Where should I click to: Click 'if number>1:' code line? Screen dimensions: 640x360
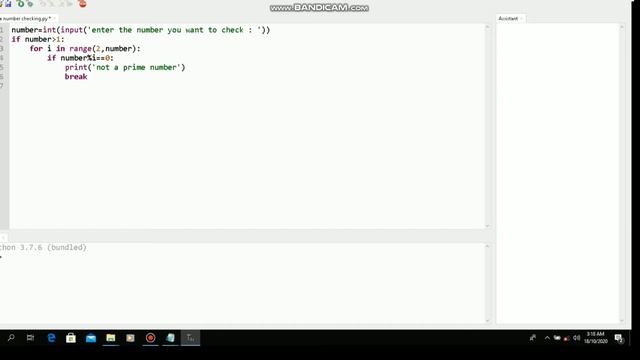click(38, 39)
